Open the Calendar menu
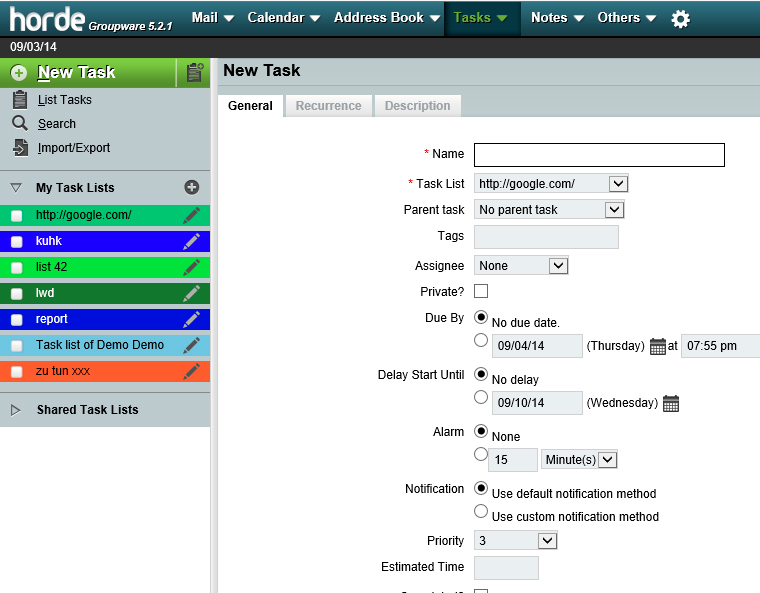Viewport: 760px width, 593px height. point(283,18)
